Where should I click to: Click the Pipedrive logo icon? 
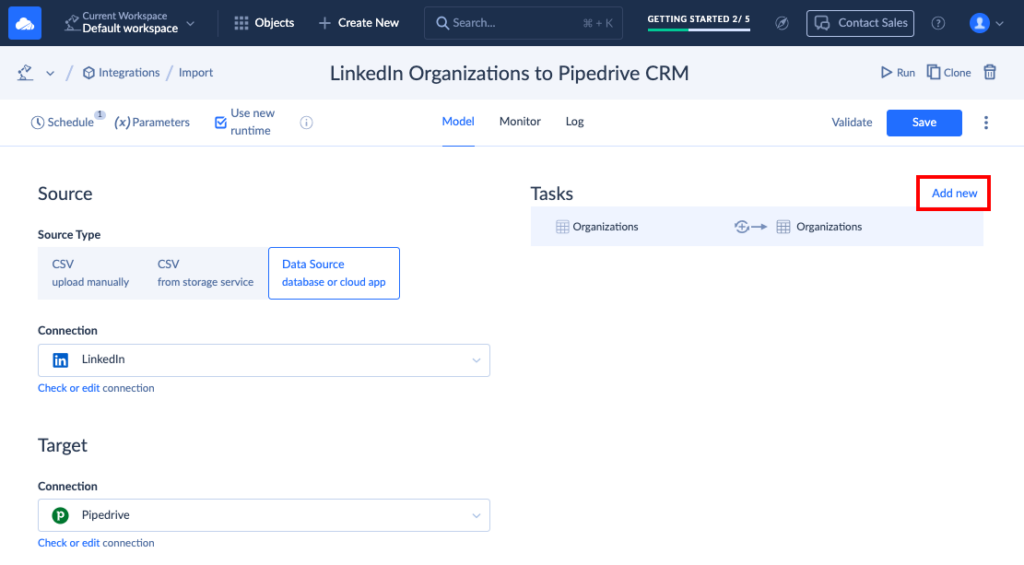click(x=60, y=515)
